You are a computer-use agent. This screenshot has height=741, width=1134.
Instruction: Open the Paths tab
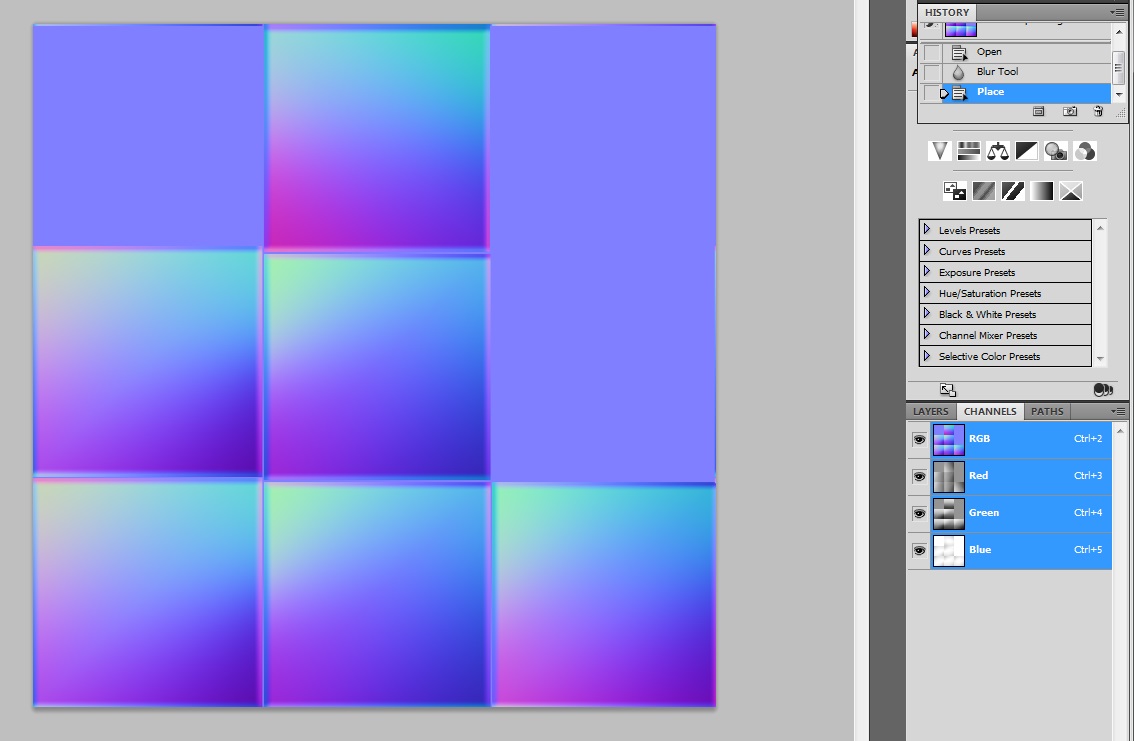coord(1047,411)
